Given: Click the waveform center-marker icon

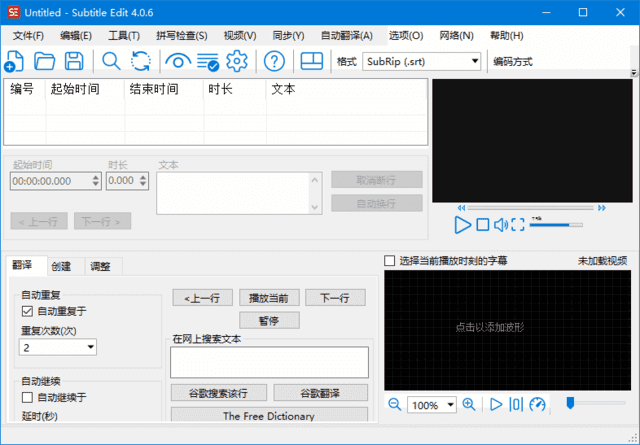Looking at the screenshot, I should 516,405.
